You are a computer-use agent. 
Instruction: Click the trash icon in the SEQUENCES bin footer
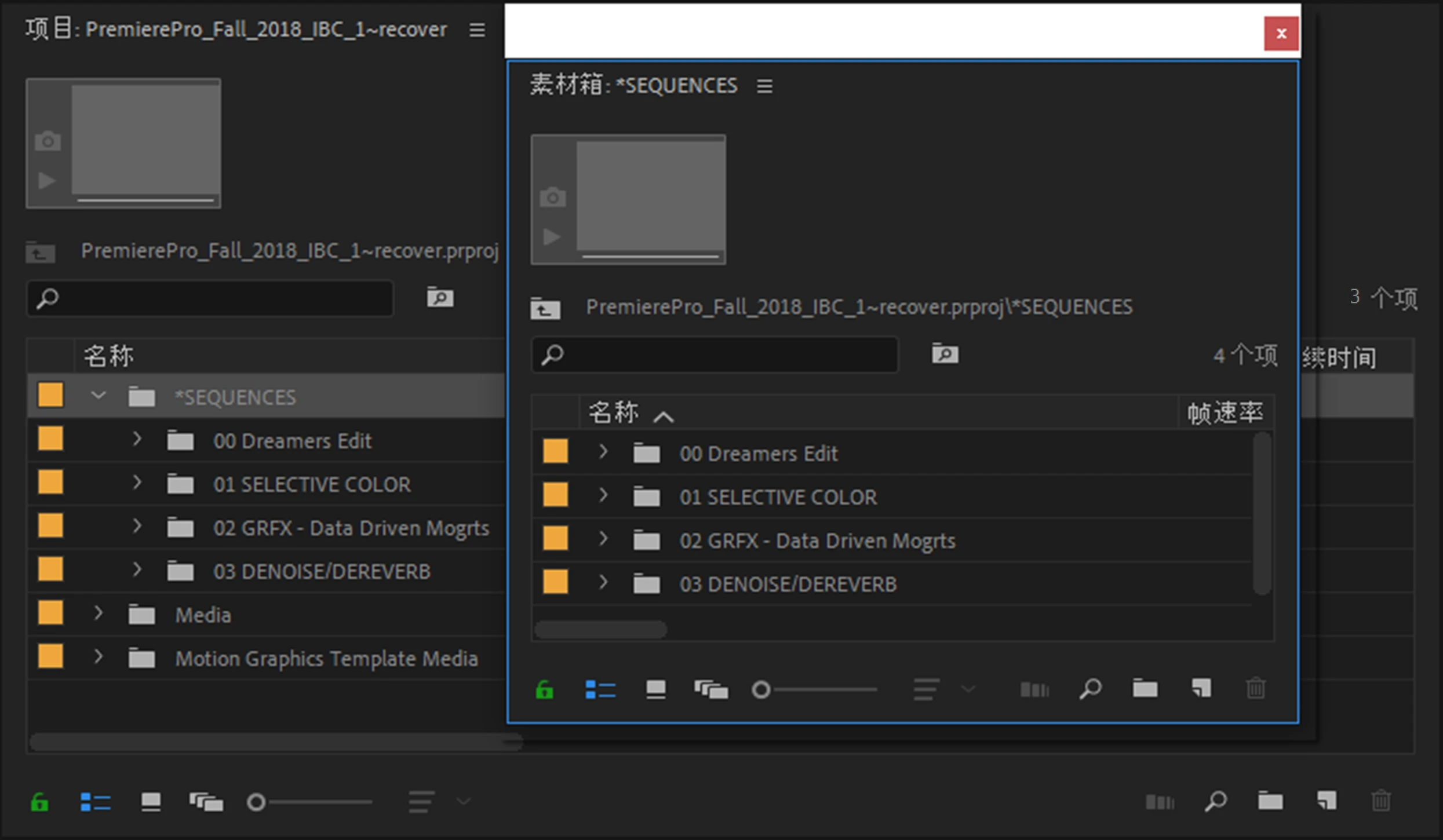click(x=1256, y=689)
